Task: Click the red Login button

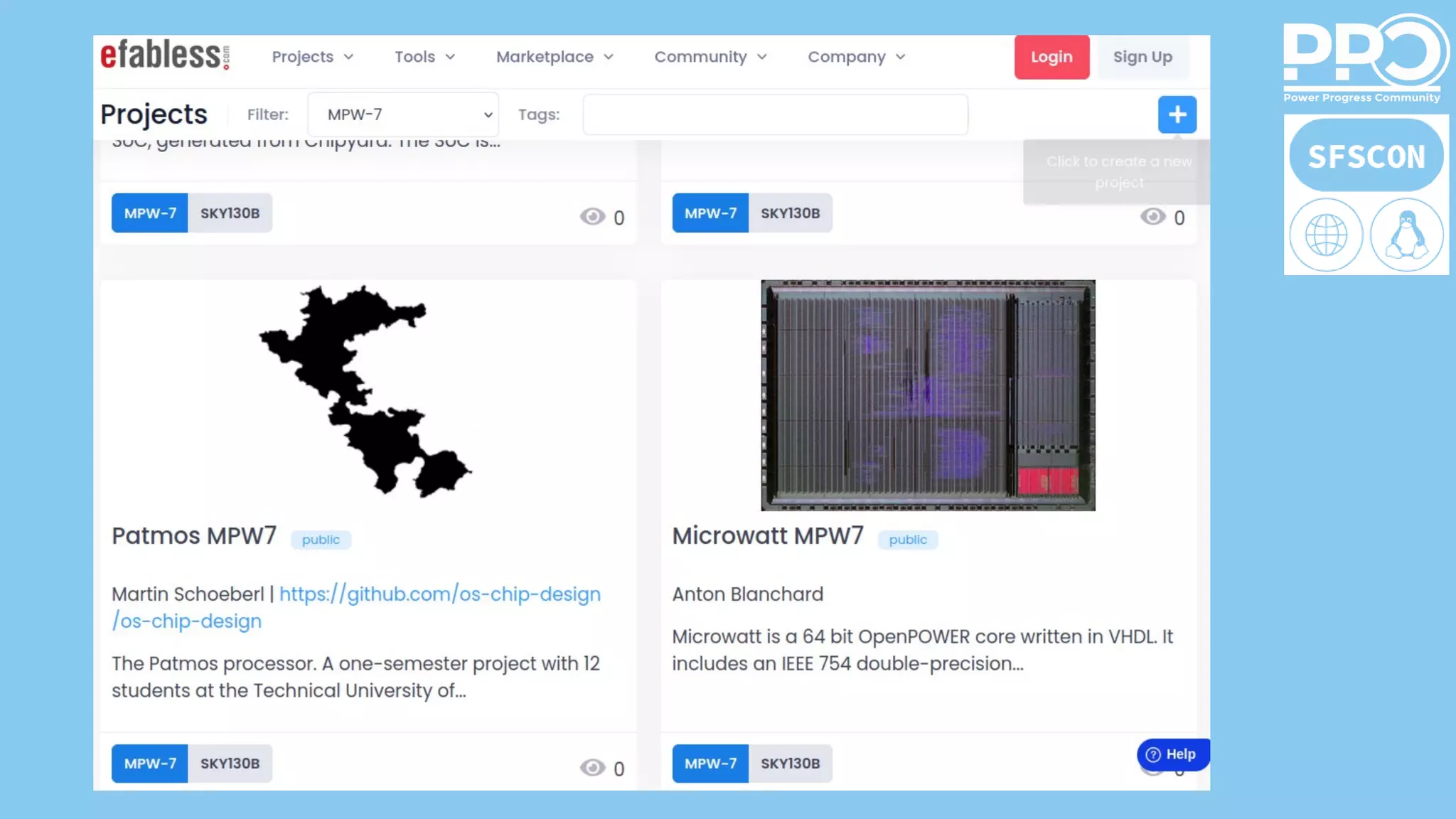Action: click(x=1051, y=57)
